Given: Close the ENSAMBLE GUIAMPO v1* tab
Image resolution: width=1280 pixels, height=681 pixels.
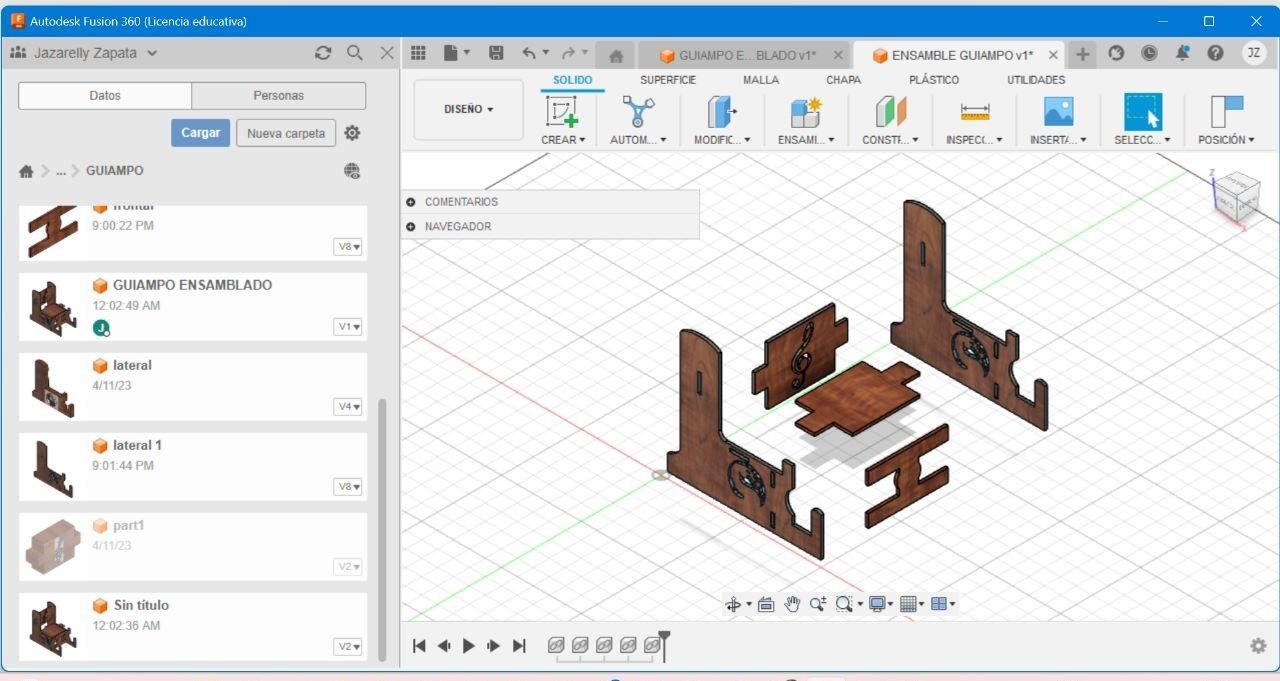Looking at the screenshot, I should pyautogui.click(x=1053, y=56).
